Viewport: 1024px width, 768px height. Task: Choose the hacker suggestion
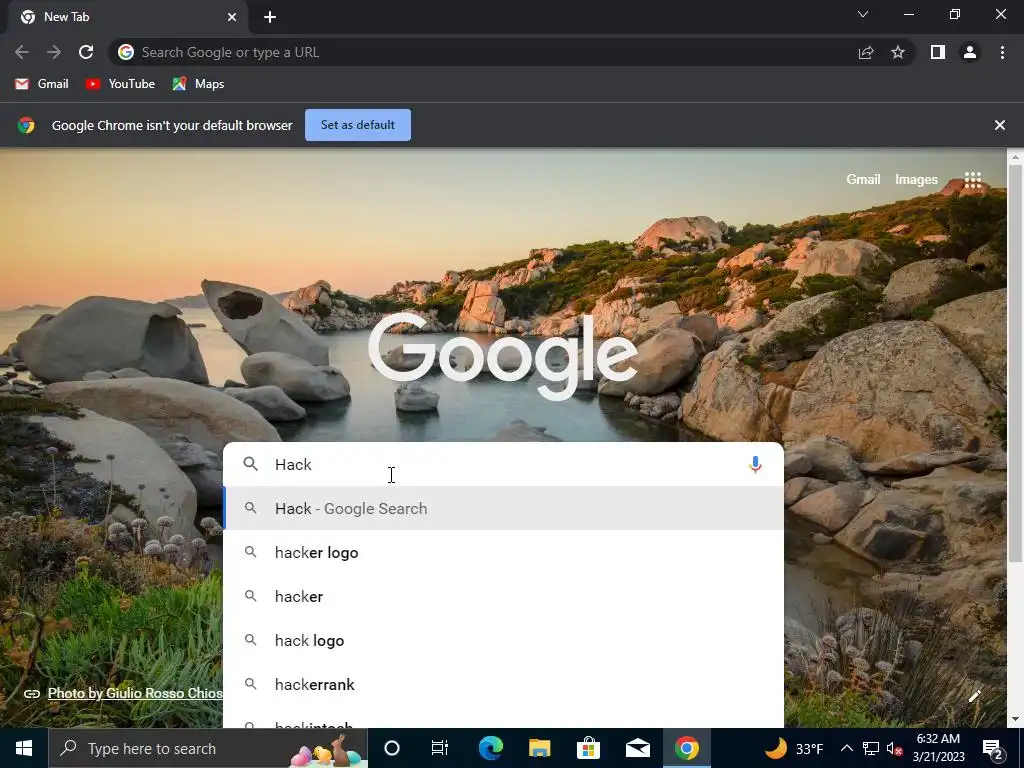tap(503, 596)
